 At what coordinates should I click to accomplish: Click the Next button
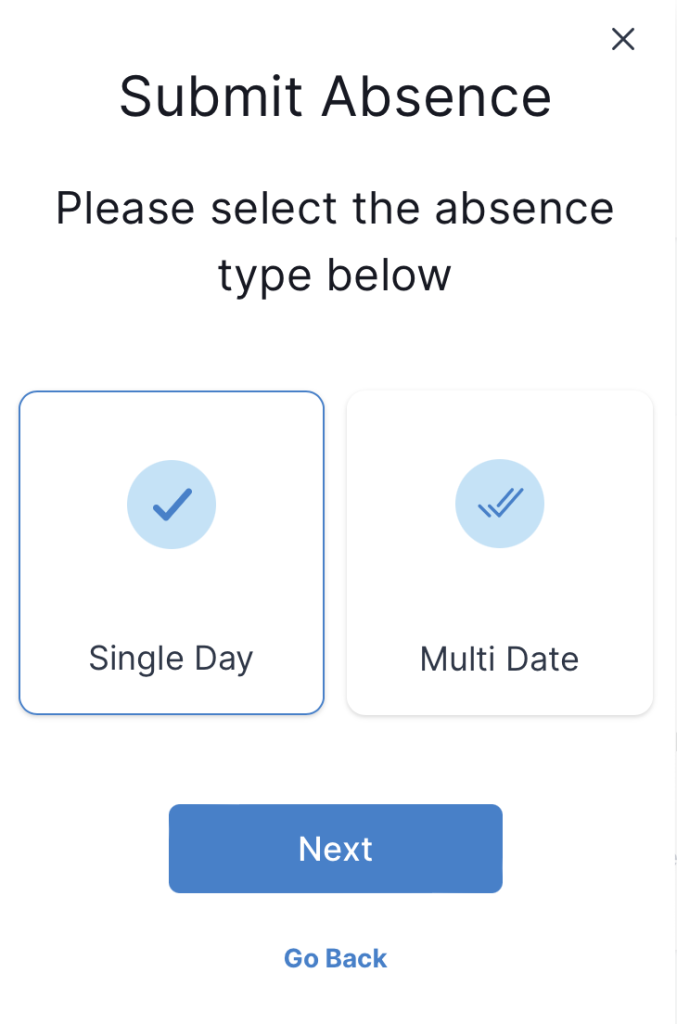pos(335,848)
